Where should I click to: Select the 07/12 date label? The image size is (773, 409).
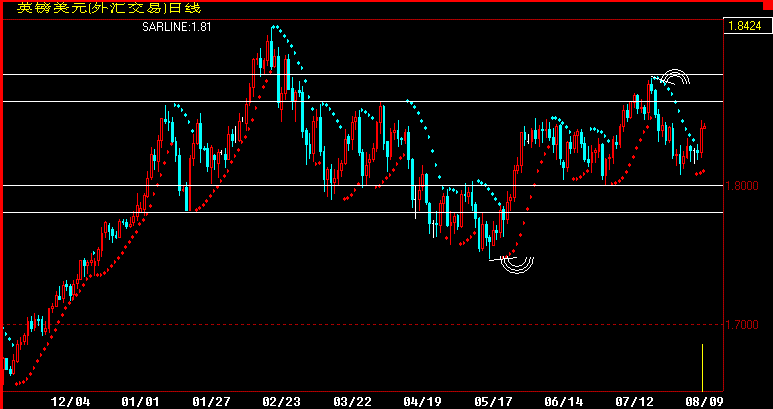(634, 402)
